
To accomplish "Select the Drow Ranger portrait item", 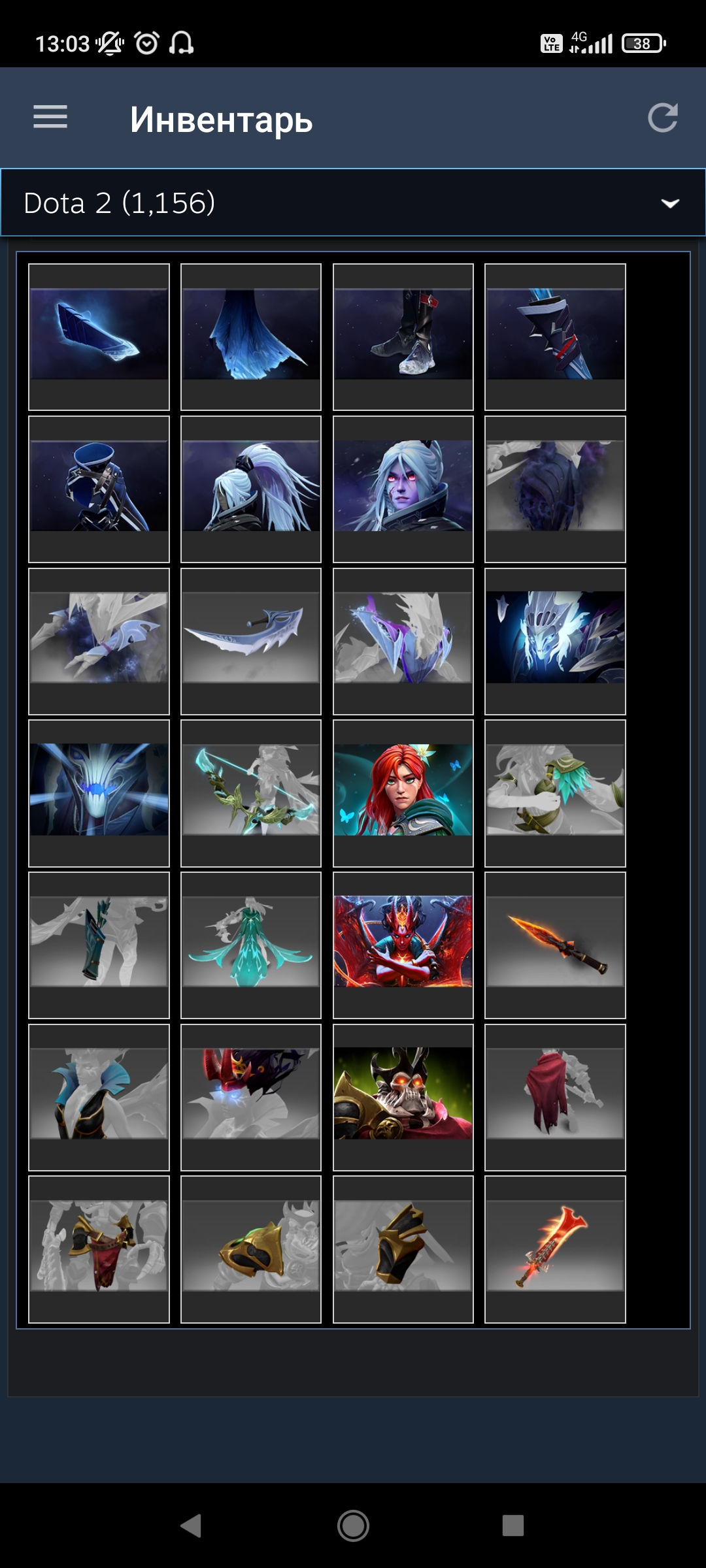I will [403, 489].
